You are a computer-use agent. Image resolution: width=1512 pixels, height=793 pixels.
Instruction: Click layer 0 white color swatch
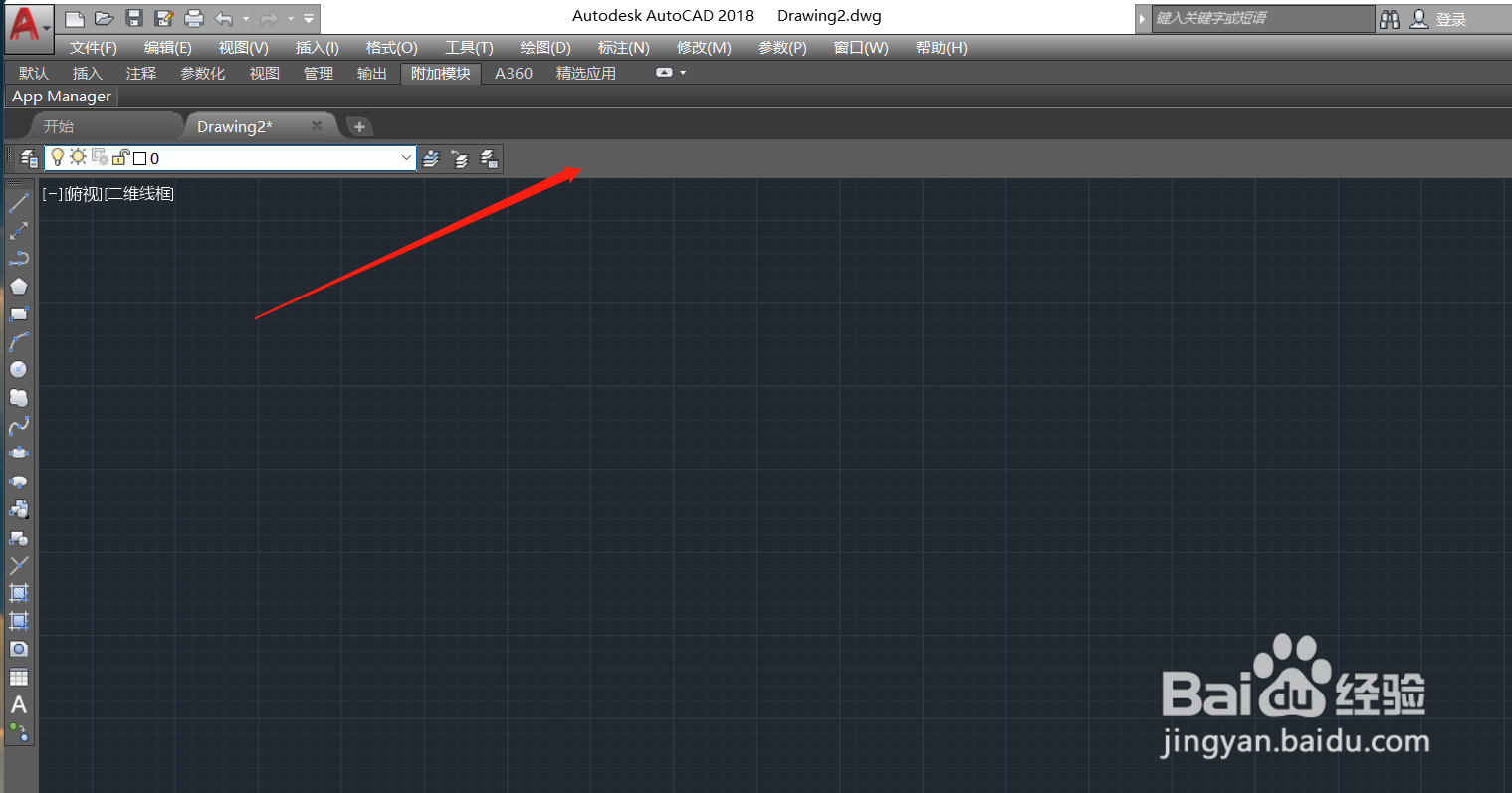140,158
